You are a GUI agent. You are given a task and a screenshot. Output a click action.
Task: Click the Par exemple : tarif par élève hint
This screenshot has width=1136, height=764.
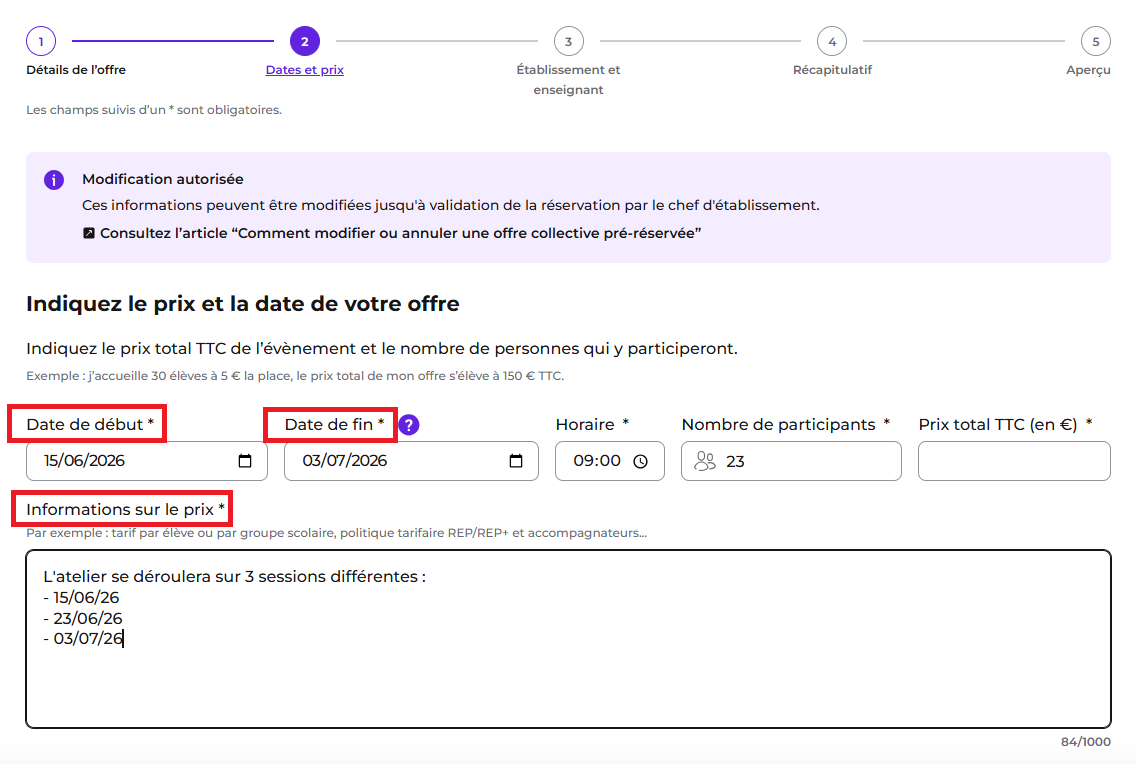[x=336, y=533]
